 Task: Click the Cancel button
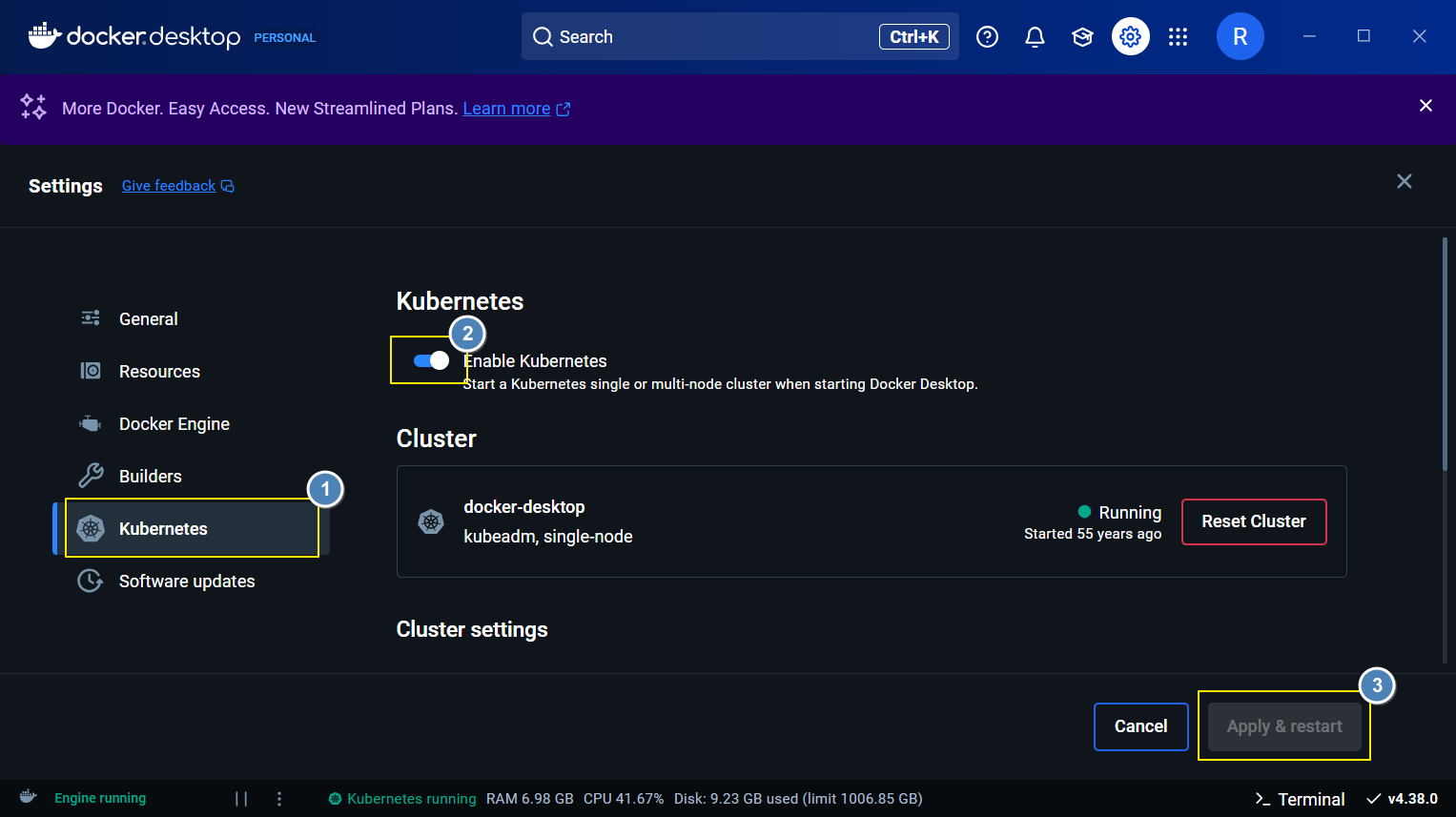pyautogui.click(x=1140, y=725)
